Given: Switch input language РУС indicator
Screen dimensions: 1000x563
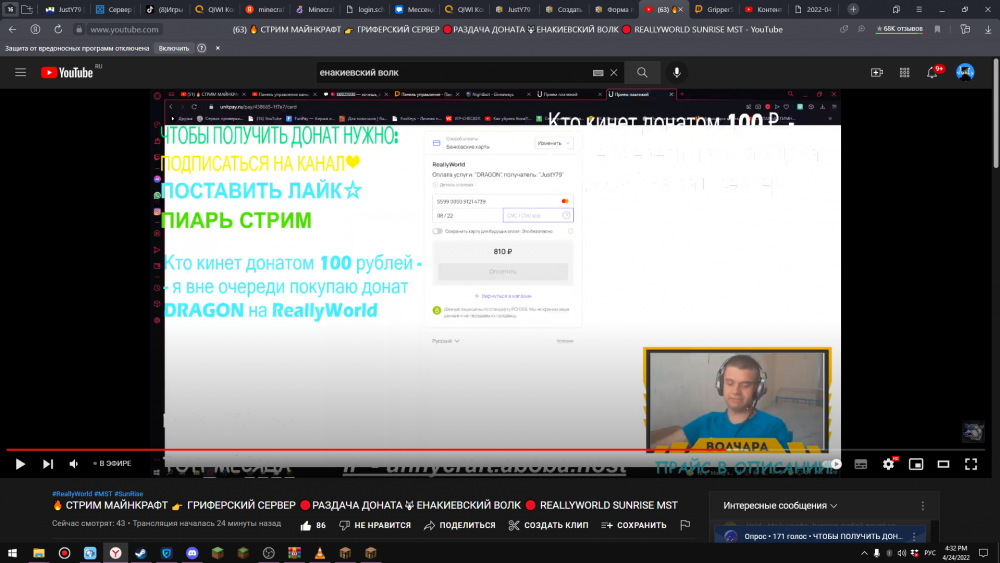Looking at the screenshot, I should click(x=930, y=553).
